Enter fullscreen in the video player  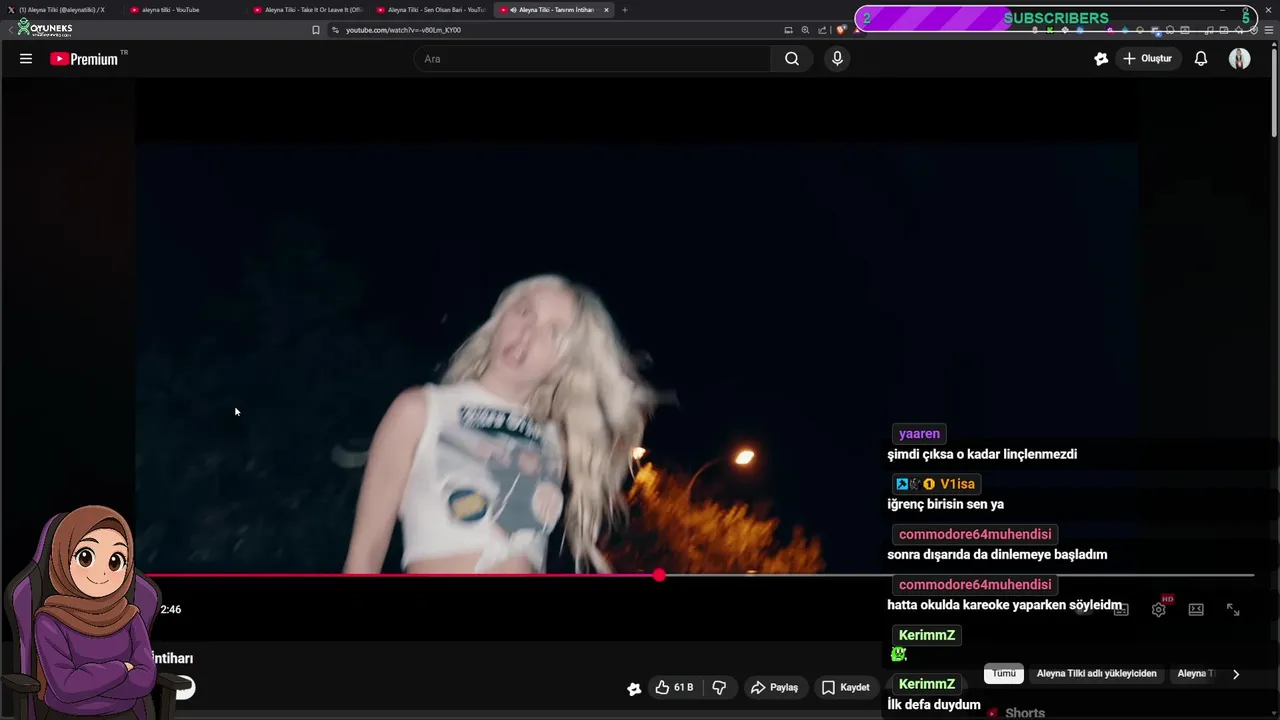pyautogui.click(x=1233, y=609)
